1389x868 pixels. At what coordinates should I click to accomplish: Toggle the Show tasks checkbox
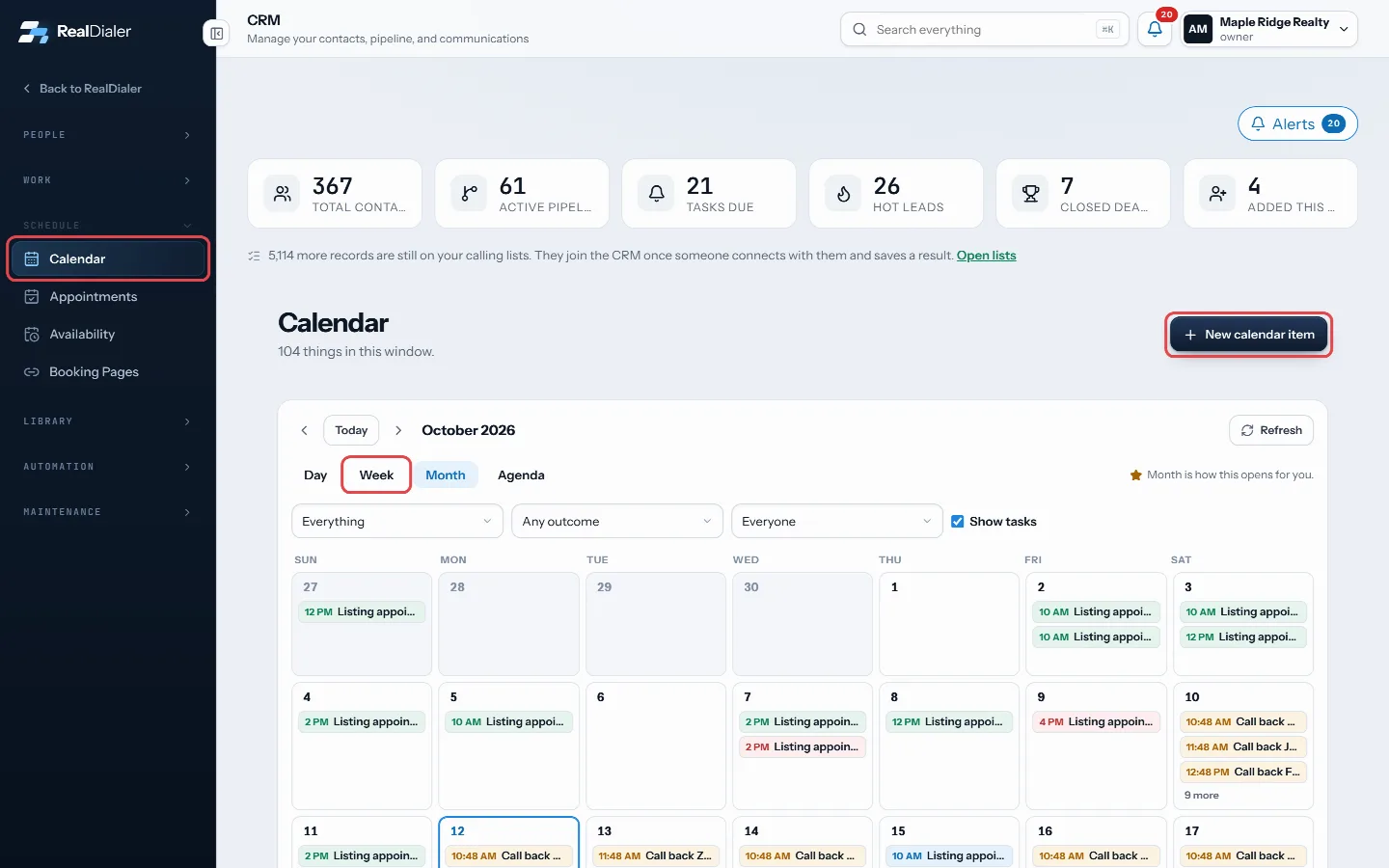tap(958, 522)
